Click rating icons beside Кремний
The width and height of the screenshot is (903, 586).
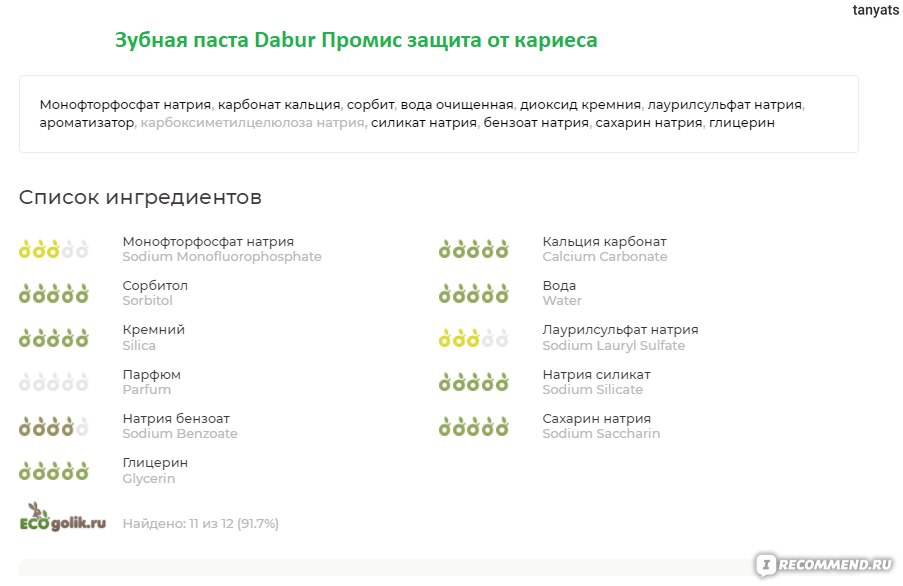(54, 338)
